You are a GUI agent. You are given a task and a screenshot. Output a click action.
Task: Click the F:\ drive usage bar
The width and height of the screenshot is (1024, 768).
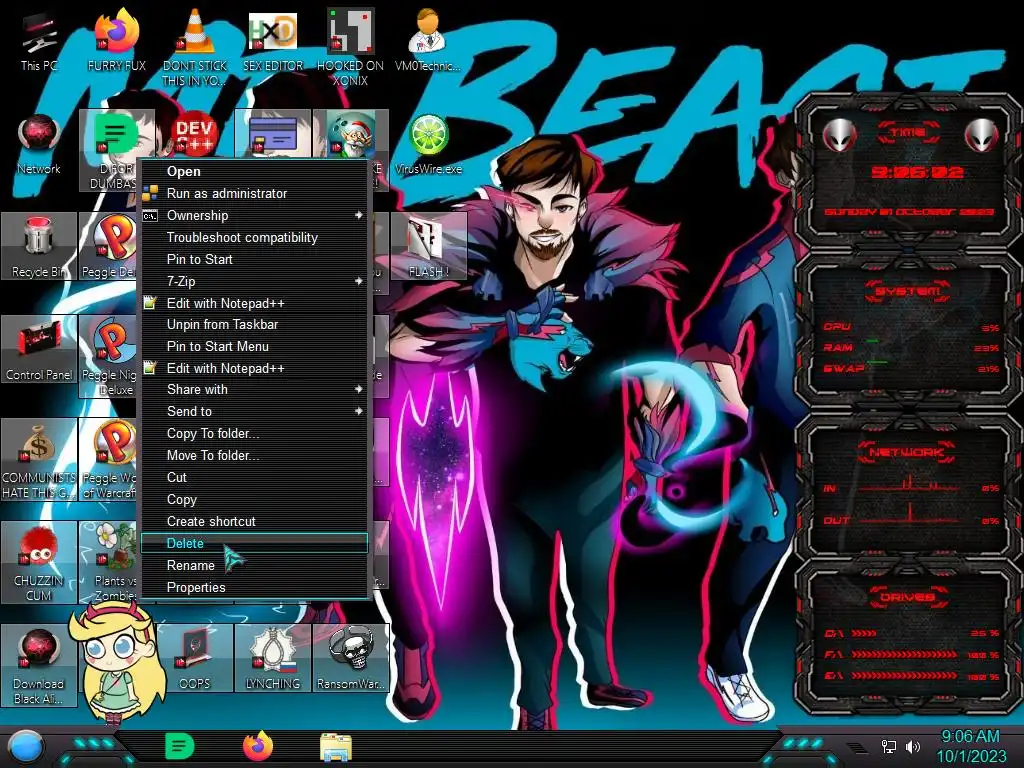click(904, 654)
